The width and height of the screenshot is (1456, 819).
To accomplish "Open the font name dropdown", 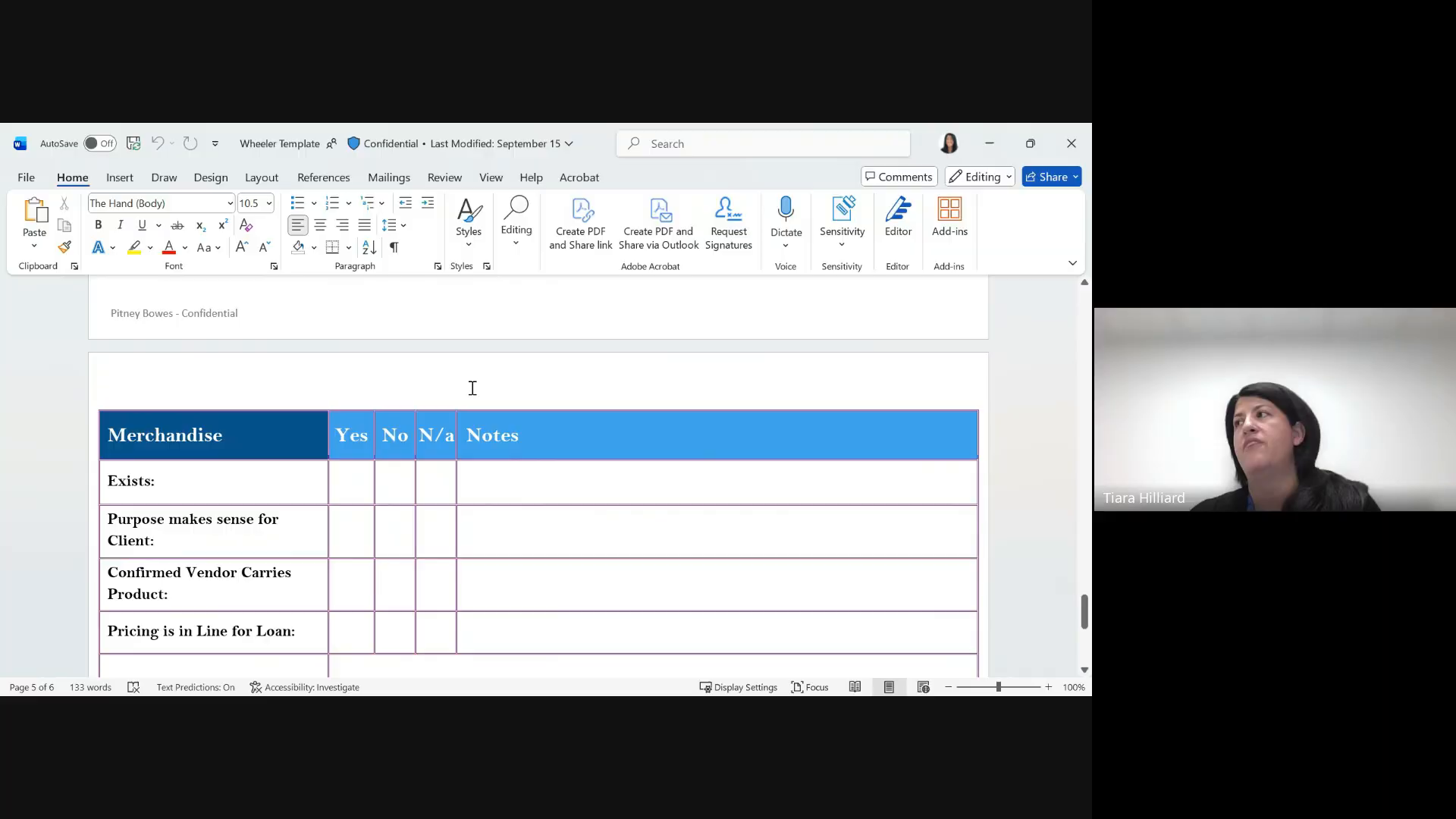I will (x=230, y=203).
